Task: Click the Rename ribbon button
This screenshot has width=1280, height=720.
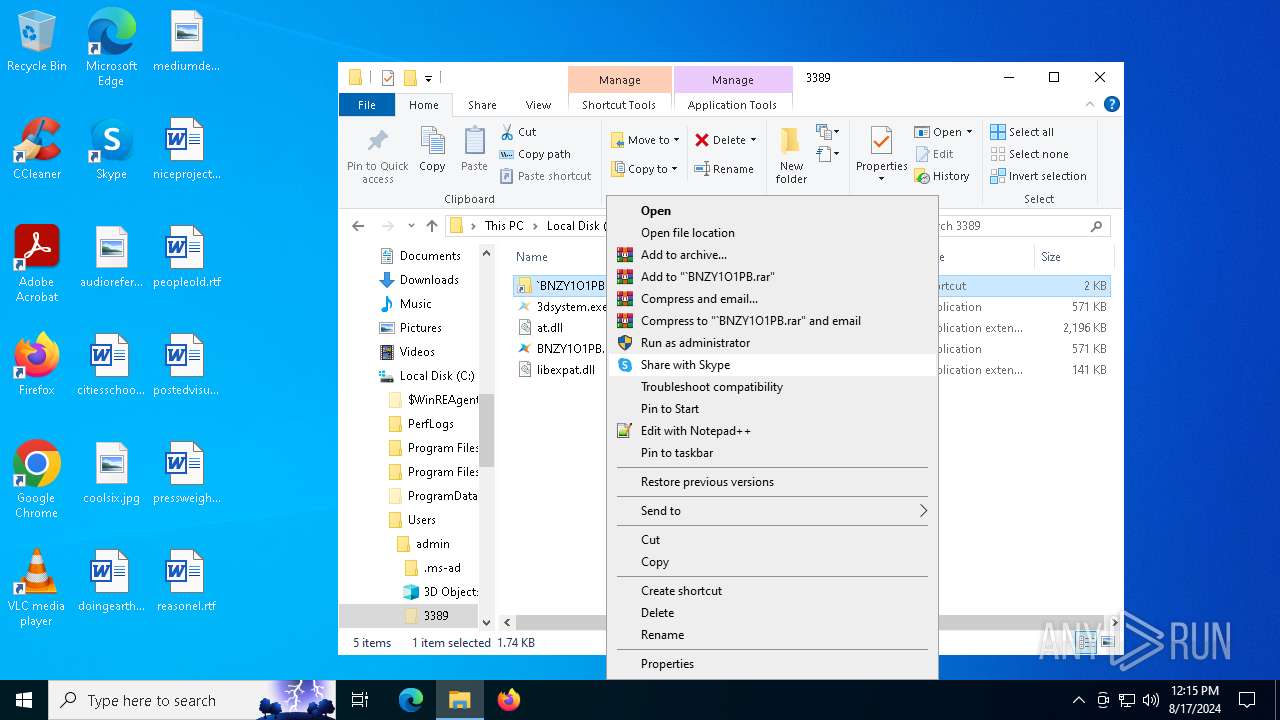Action: 725,169
